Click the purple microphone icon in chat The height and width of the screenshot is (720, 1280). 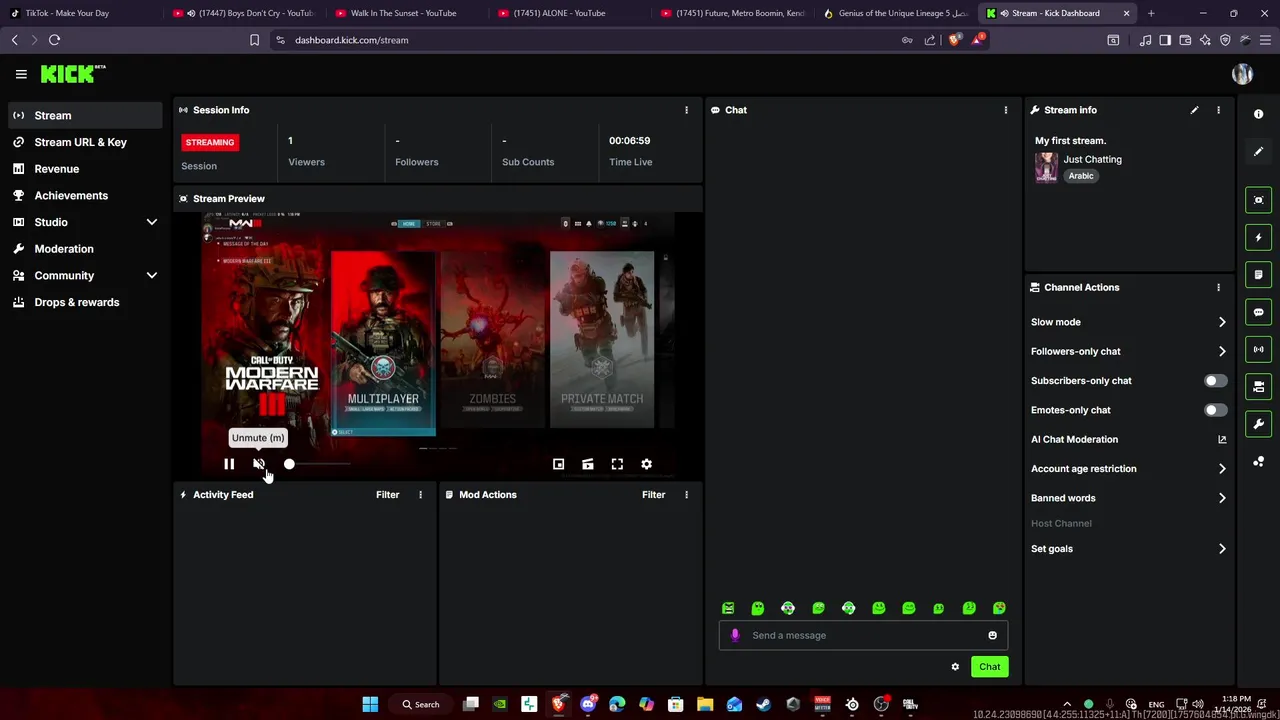735,635
